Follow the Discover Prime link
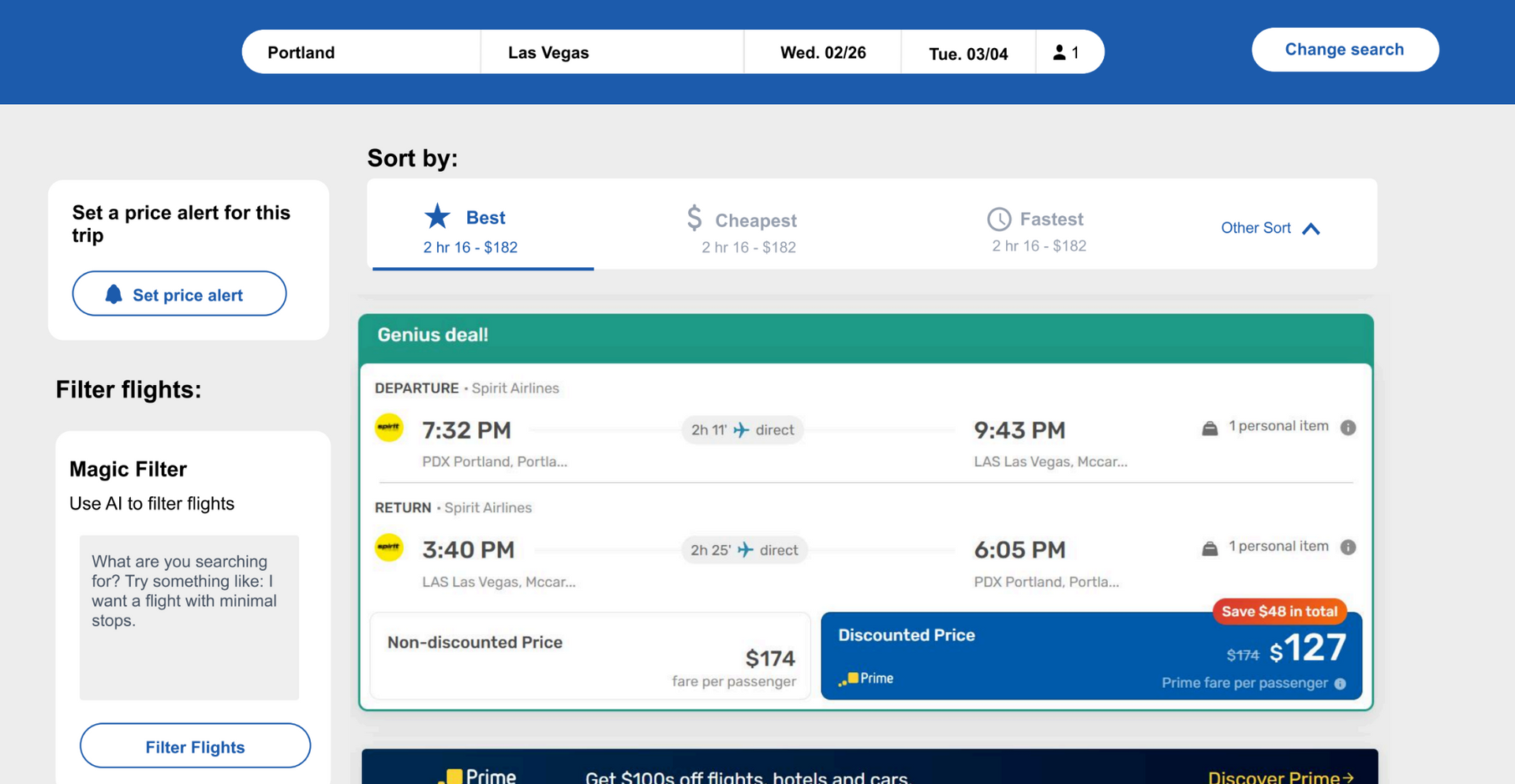 click(1280, 777)
